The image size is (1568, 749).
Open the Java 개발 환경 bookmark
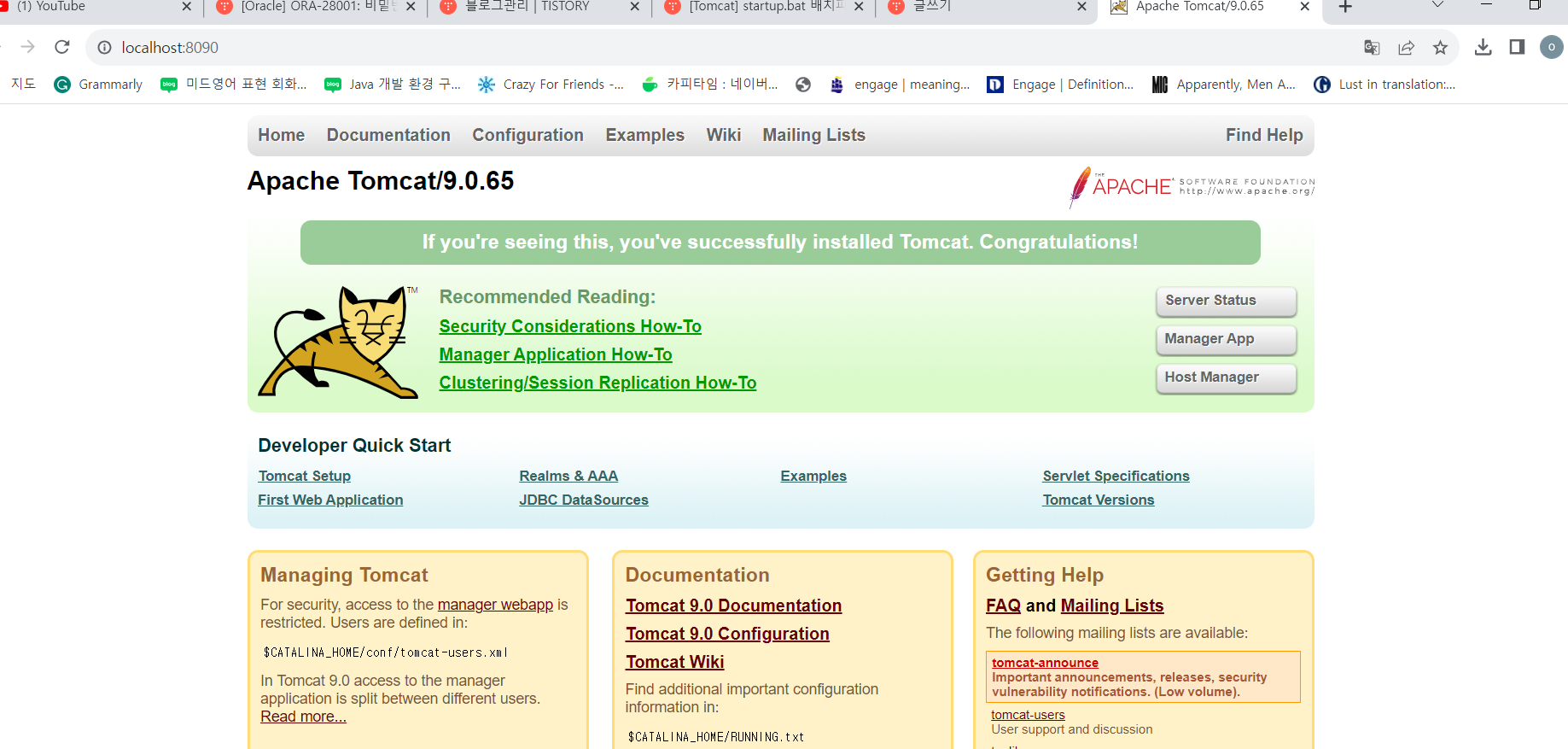(393, 85)
